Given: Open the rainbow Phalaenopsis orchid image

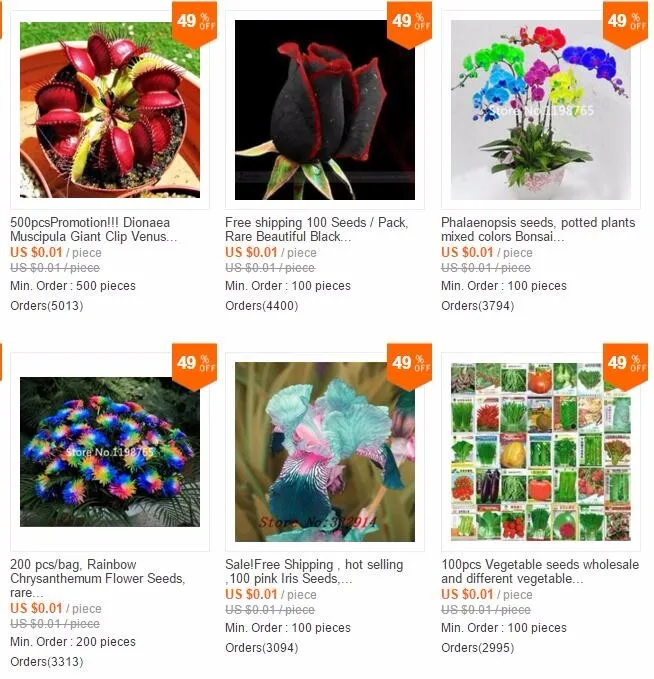Looking at the screenshot, I should [541, 110].
